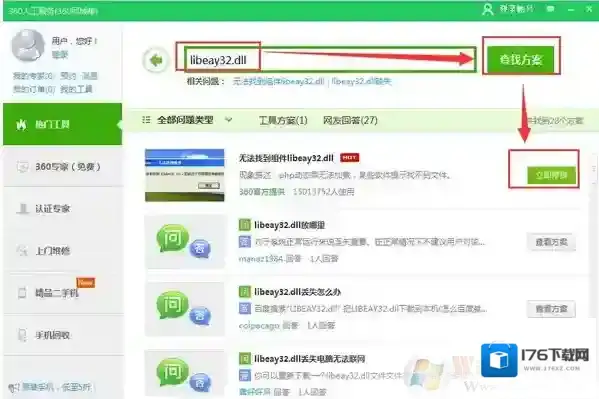Viewport: 599px width, 399px height.
Task: Open related question libeay32.dll缺失 link
Action: tap(361, 81)
